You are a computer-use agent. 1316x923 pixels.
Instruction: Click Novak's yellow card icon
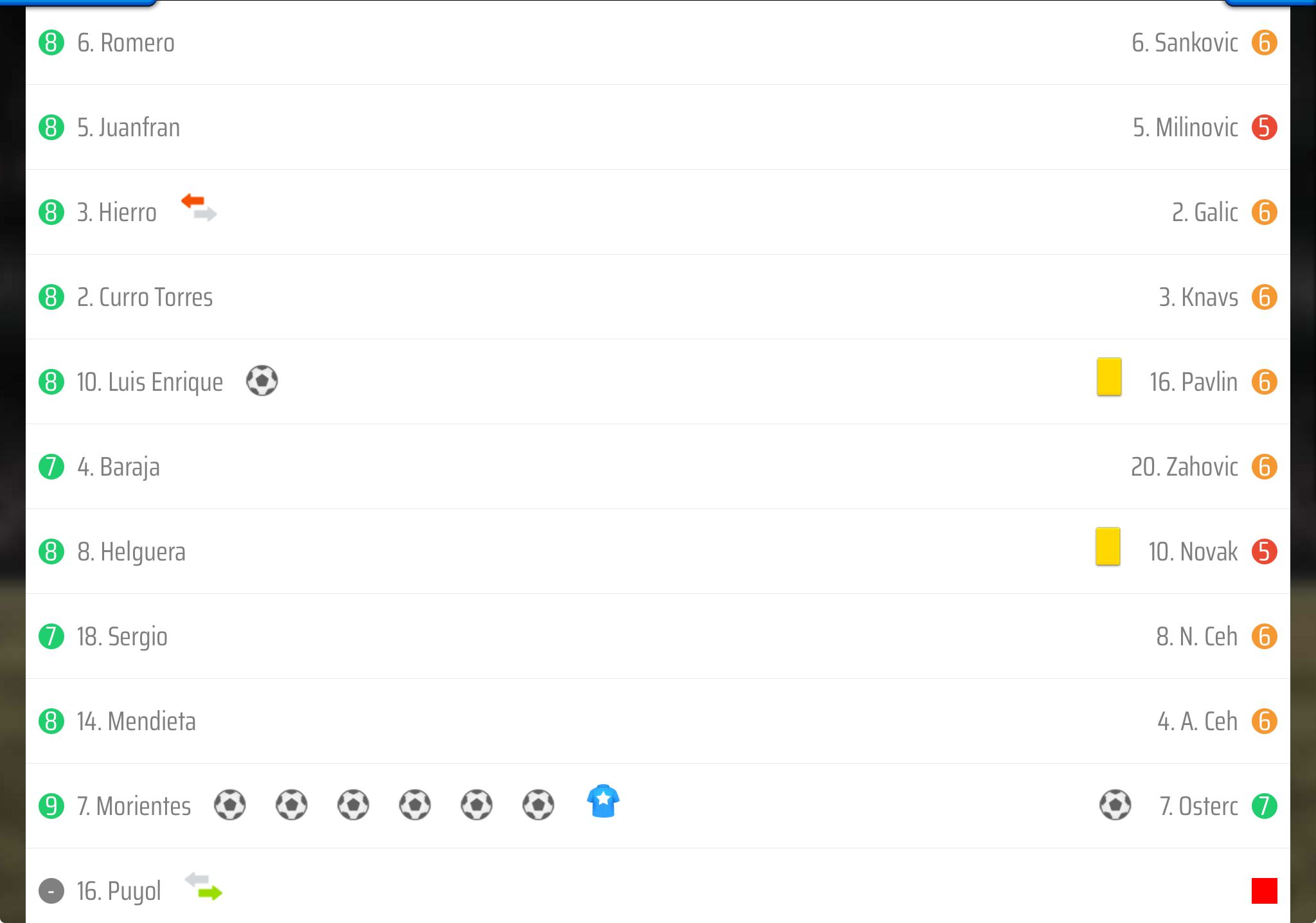pos(1108,546)
